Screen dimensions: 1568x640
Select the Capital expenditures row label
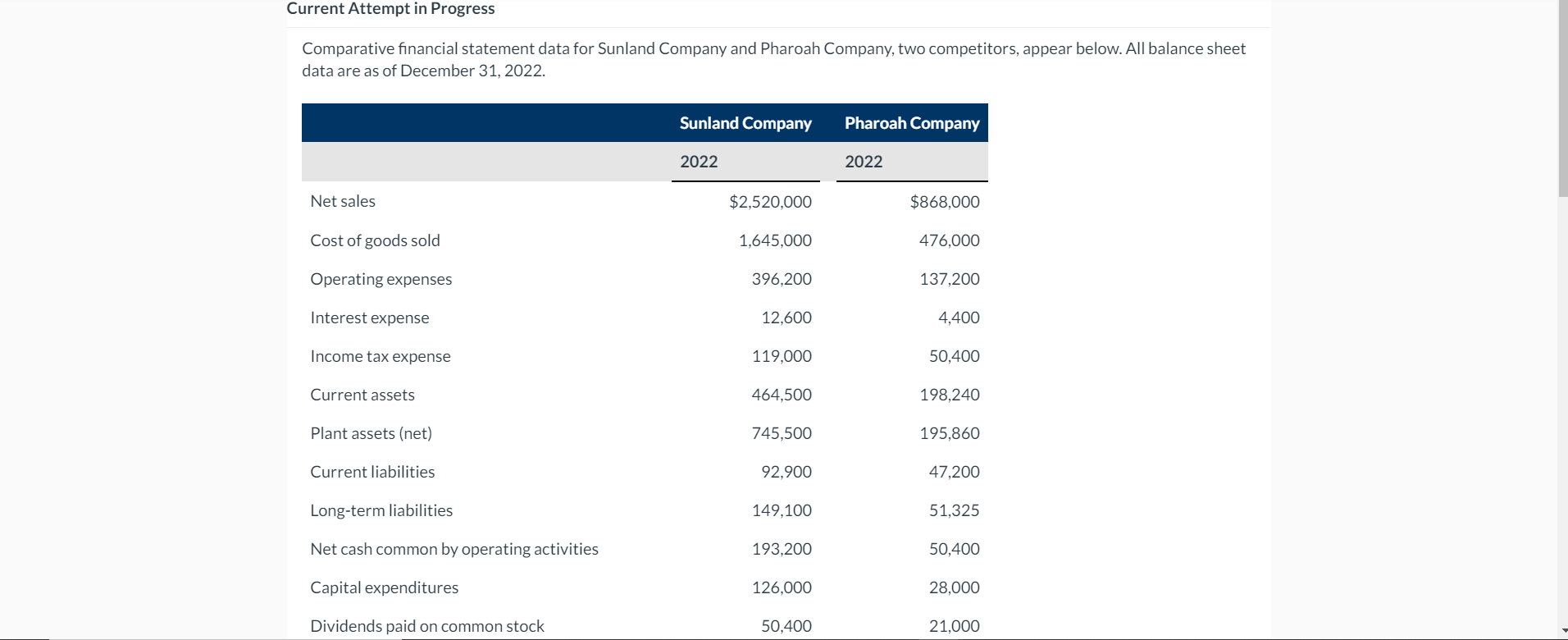(384, 587)
